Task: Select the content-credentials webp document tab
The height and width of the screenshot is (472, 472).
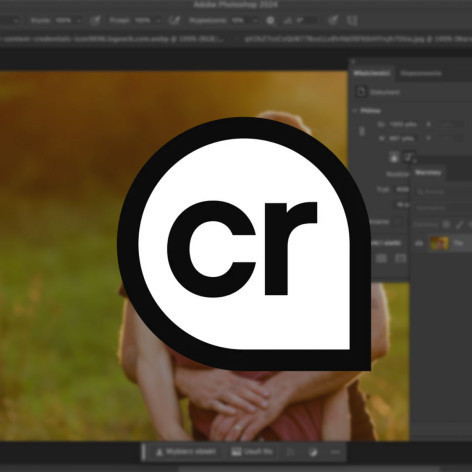Action: [112, 39]
